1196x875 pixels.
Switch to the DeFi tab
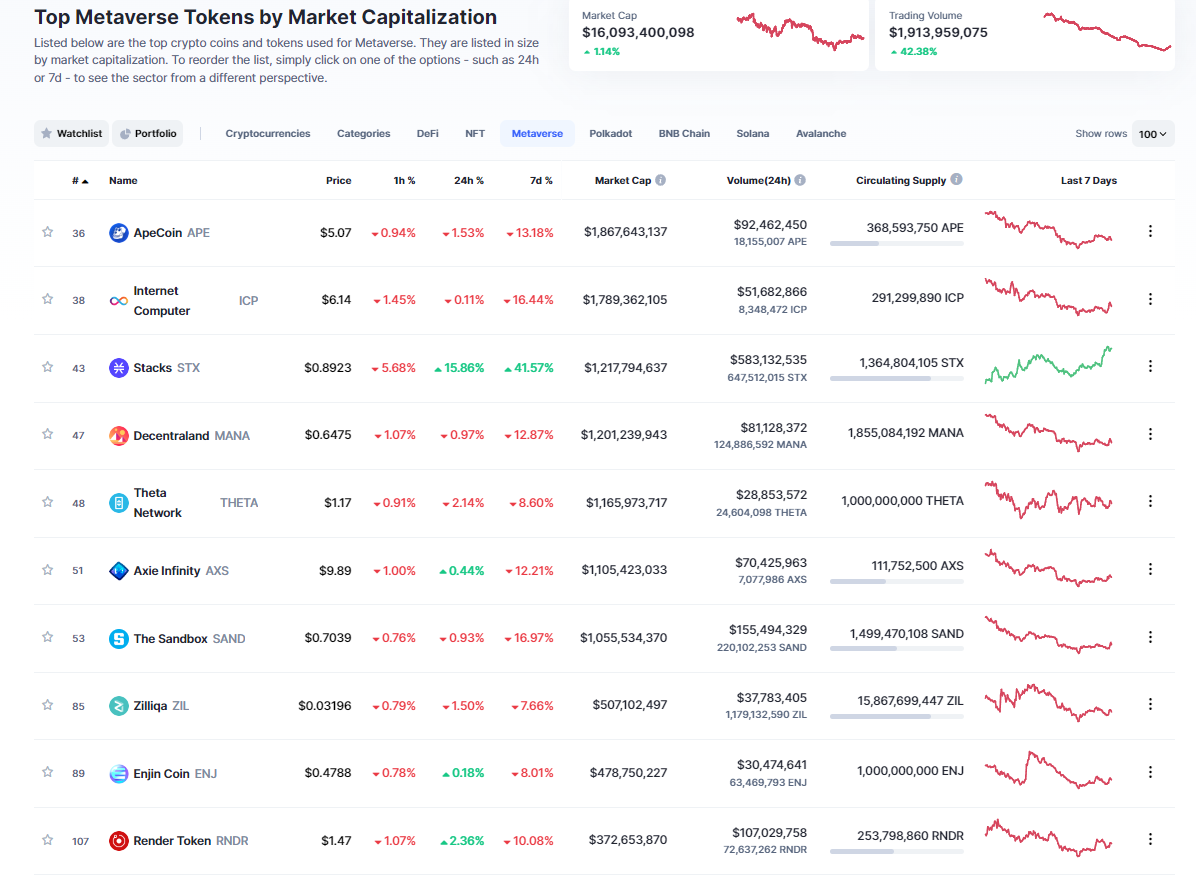coord(427,134)
